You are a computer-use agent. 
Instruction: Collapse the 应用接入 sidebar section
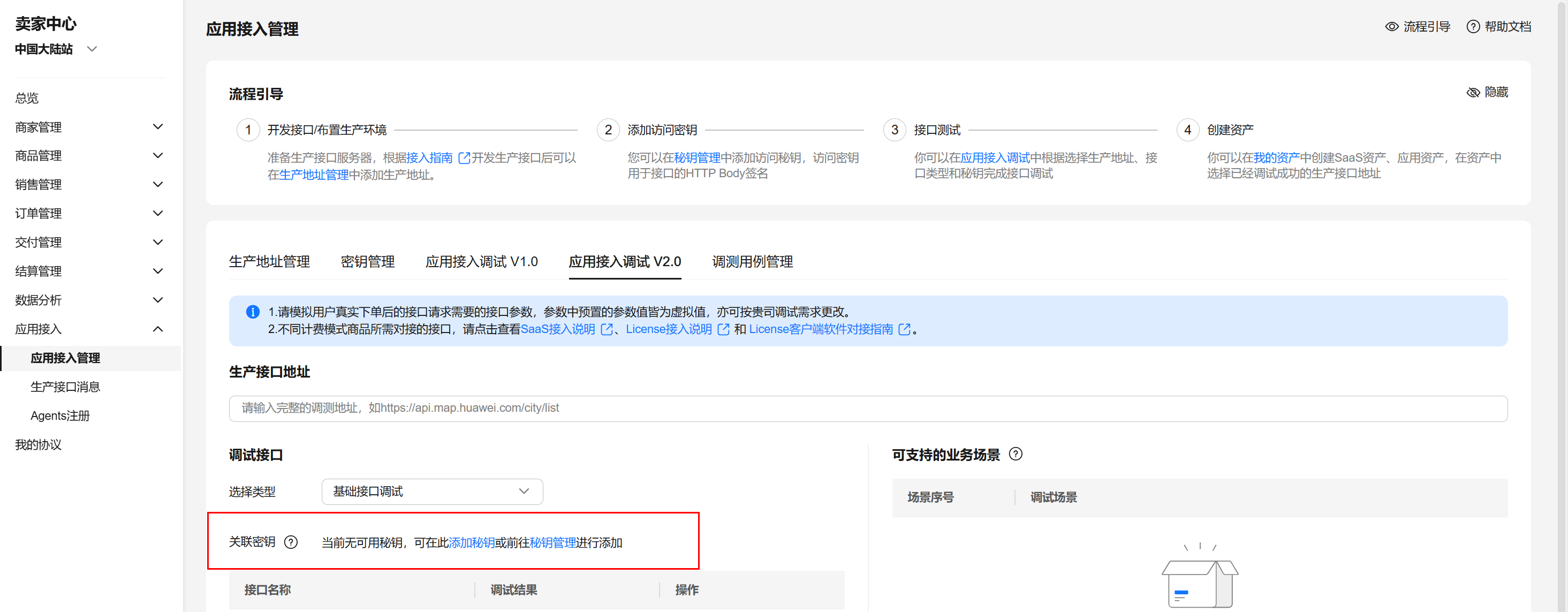point(89,329)
